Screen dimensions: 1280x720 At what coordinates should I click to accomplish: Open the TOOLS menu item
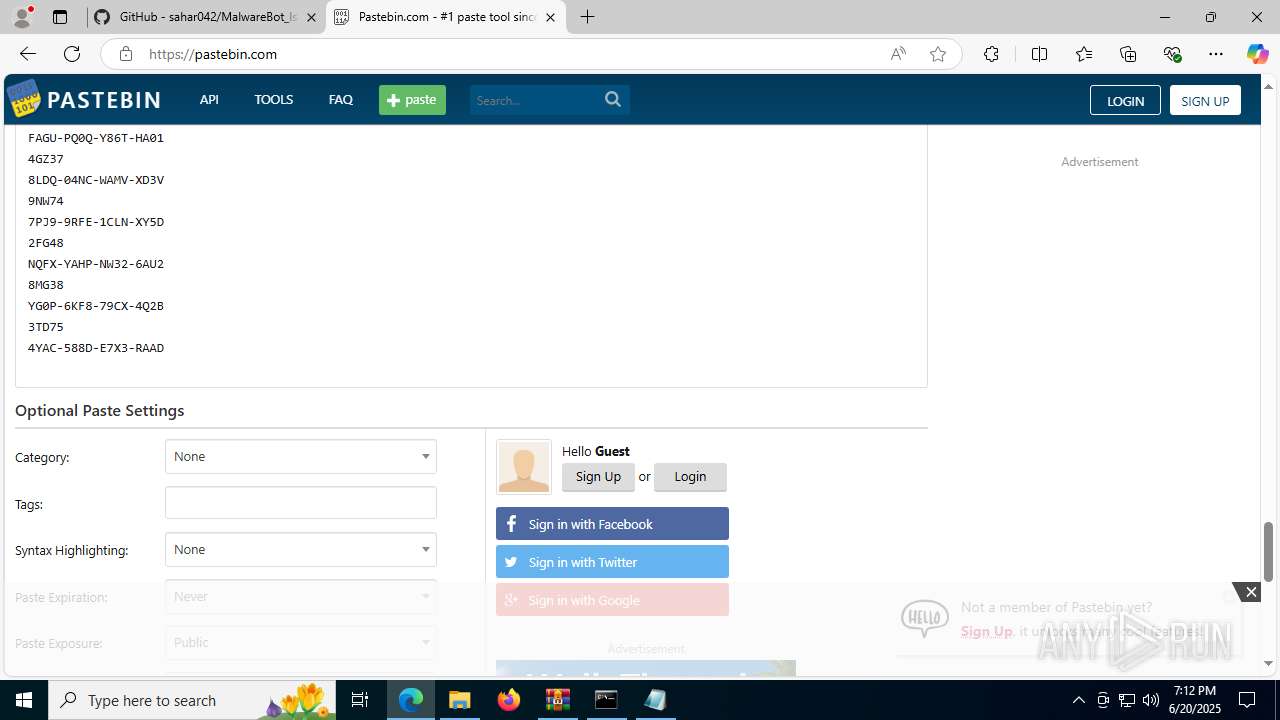[x=273, y=99]
